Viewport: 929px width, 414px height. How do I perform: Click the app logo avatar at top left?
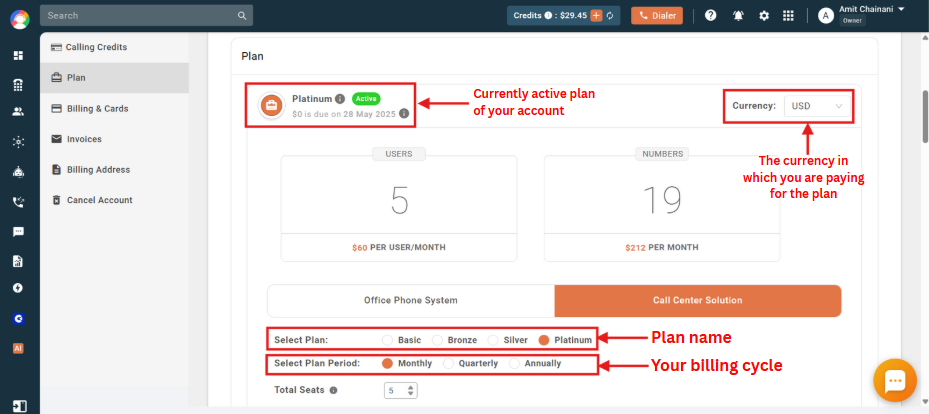point(20,19)
